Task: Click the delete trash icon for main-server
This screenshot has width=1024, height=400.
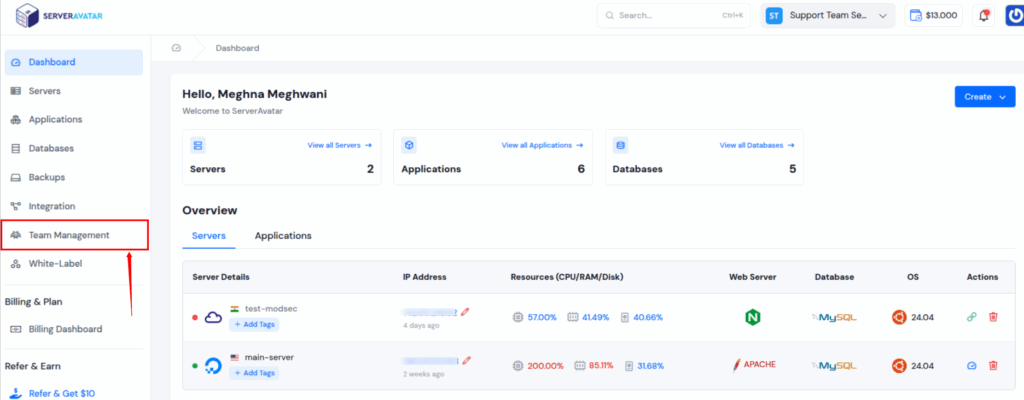Action: 993,365
